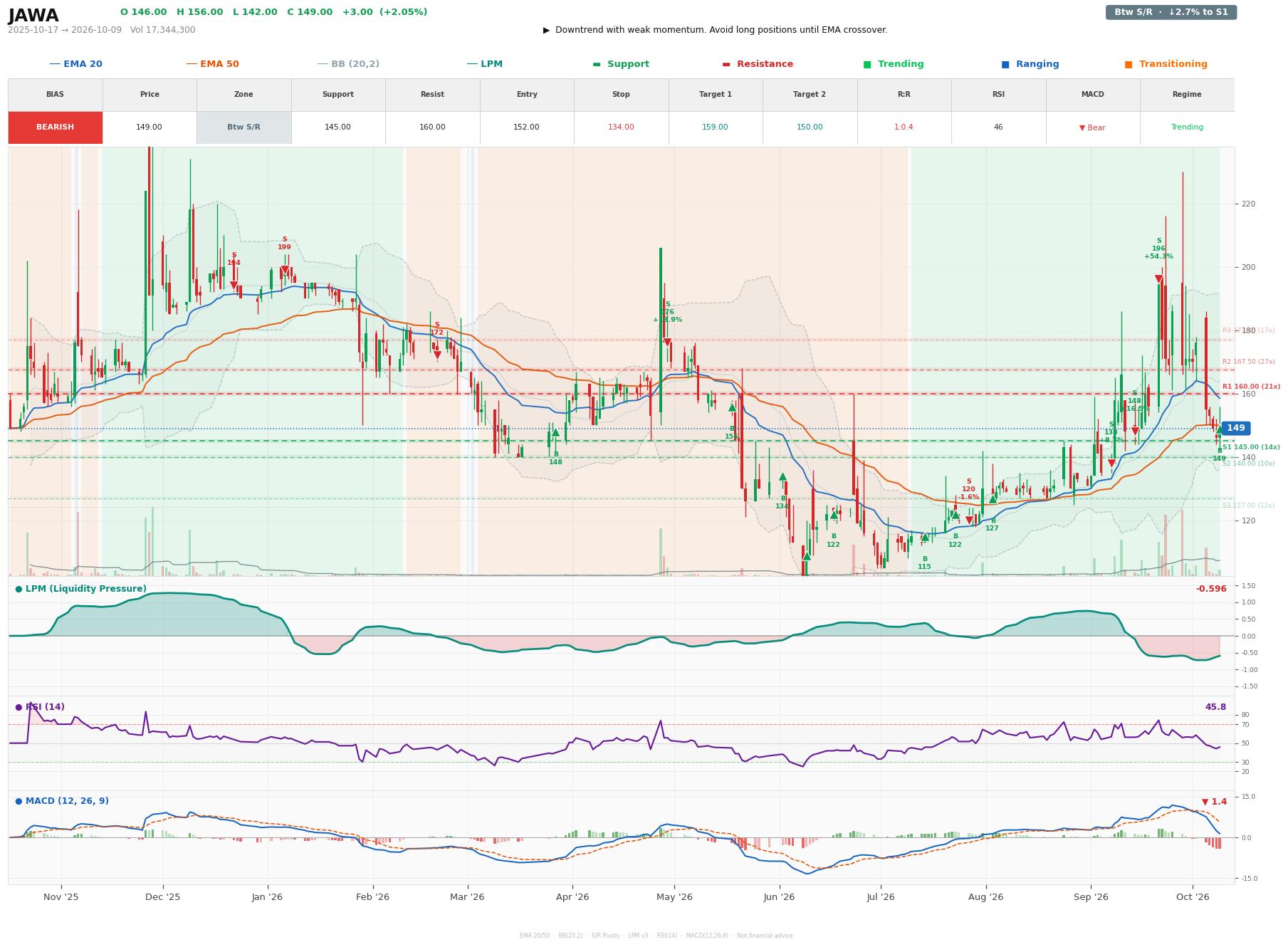Click the red BEARISH bias cell
Screen dimensions: 1288x947
(x=56, y=127)
